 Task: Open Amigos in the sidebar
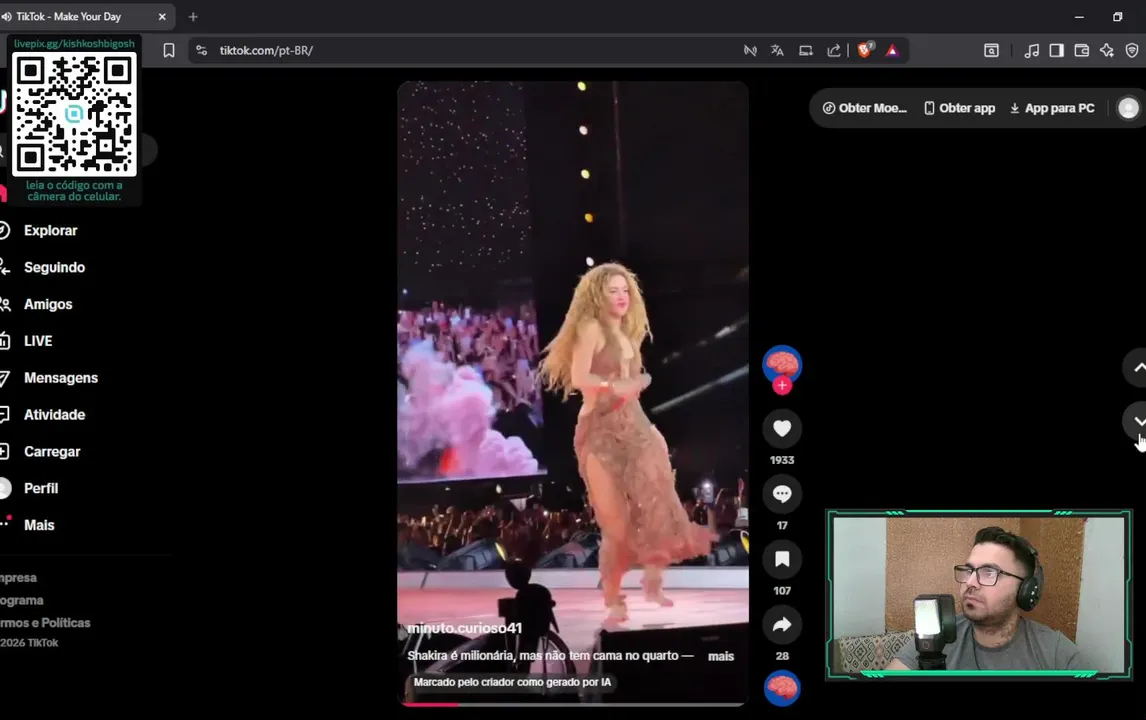pos(48,304)
